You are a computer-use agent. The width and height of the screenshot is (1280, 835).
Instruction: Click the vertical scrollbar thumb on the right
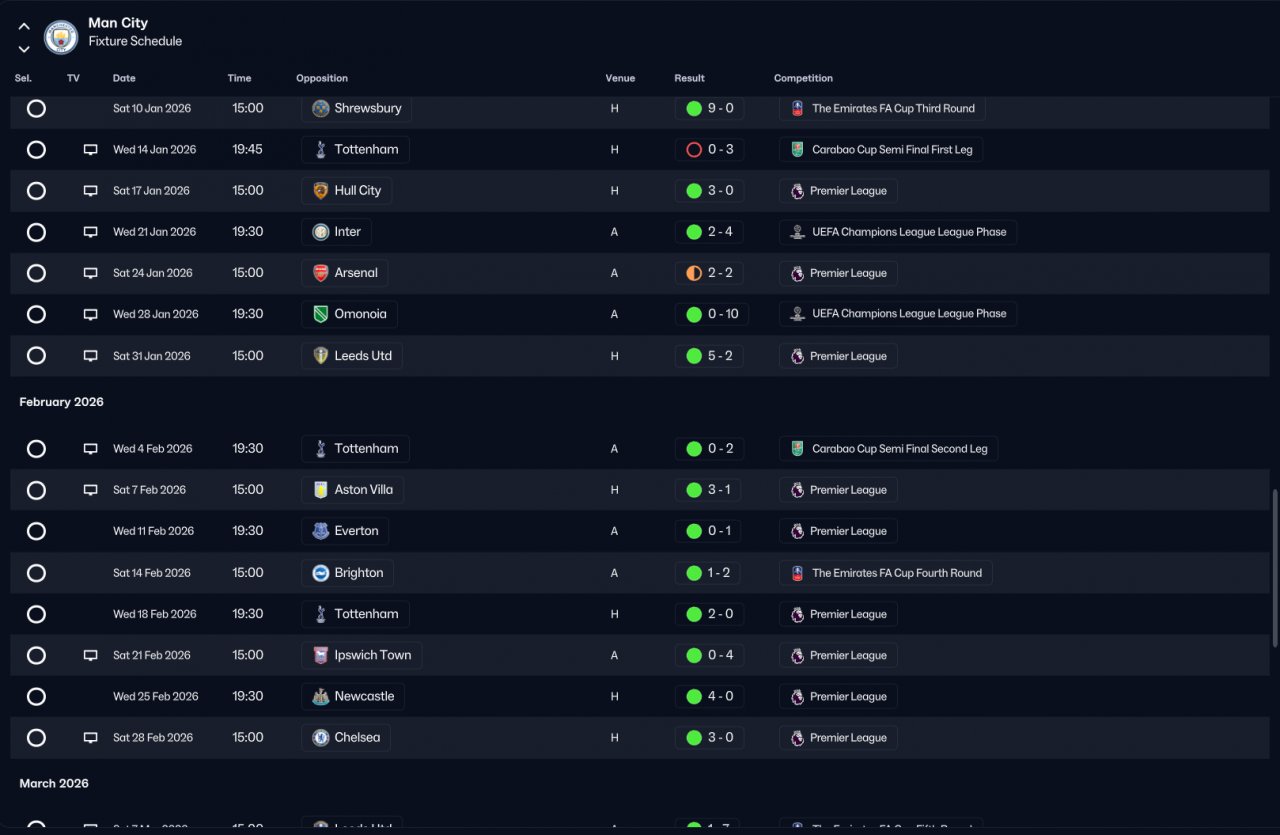1274,570
